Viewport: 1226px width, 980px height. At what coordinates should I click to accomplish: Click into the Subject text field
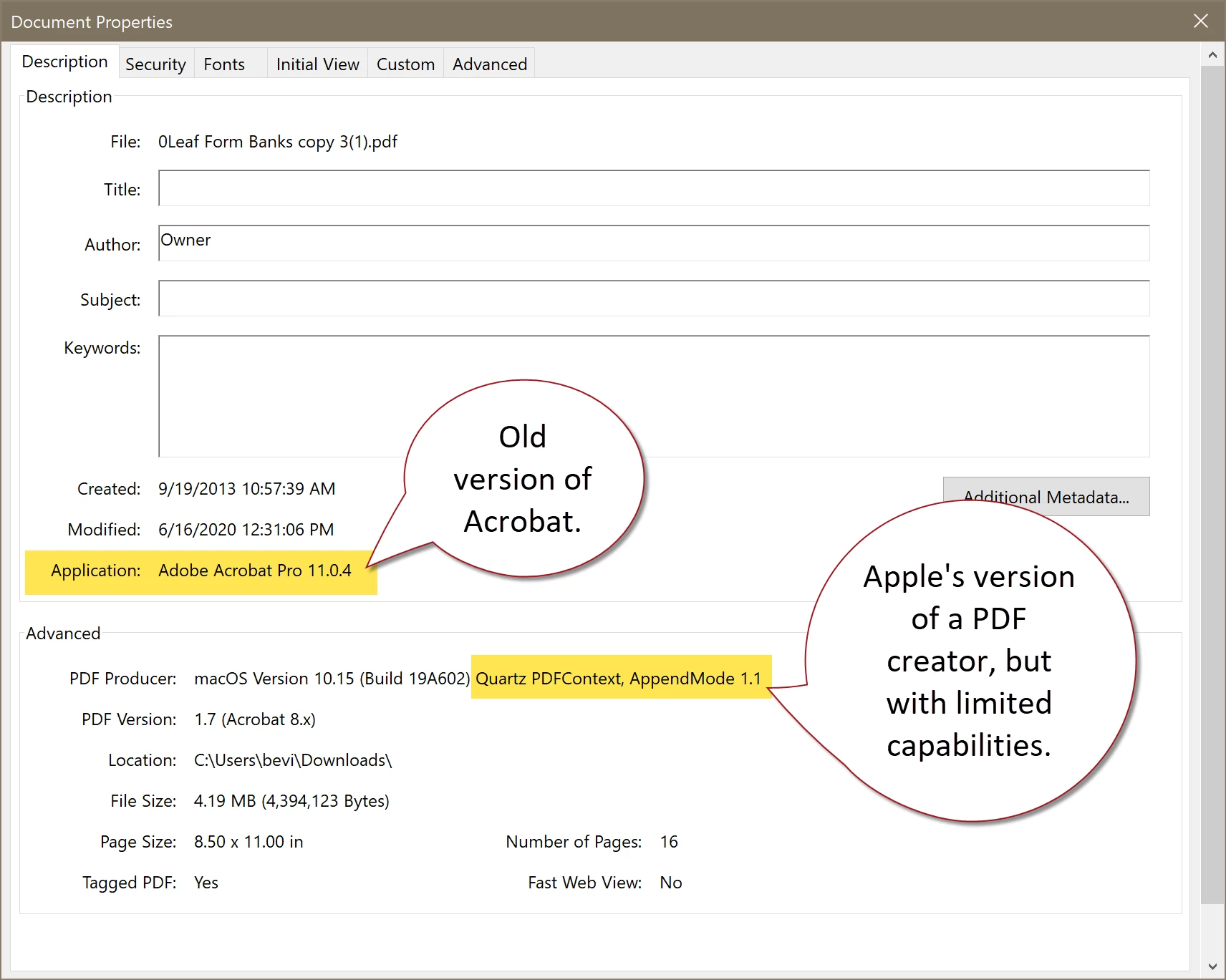[654, 299]
